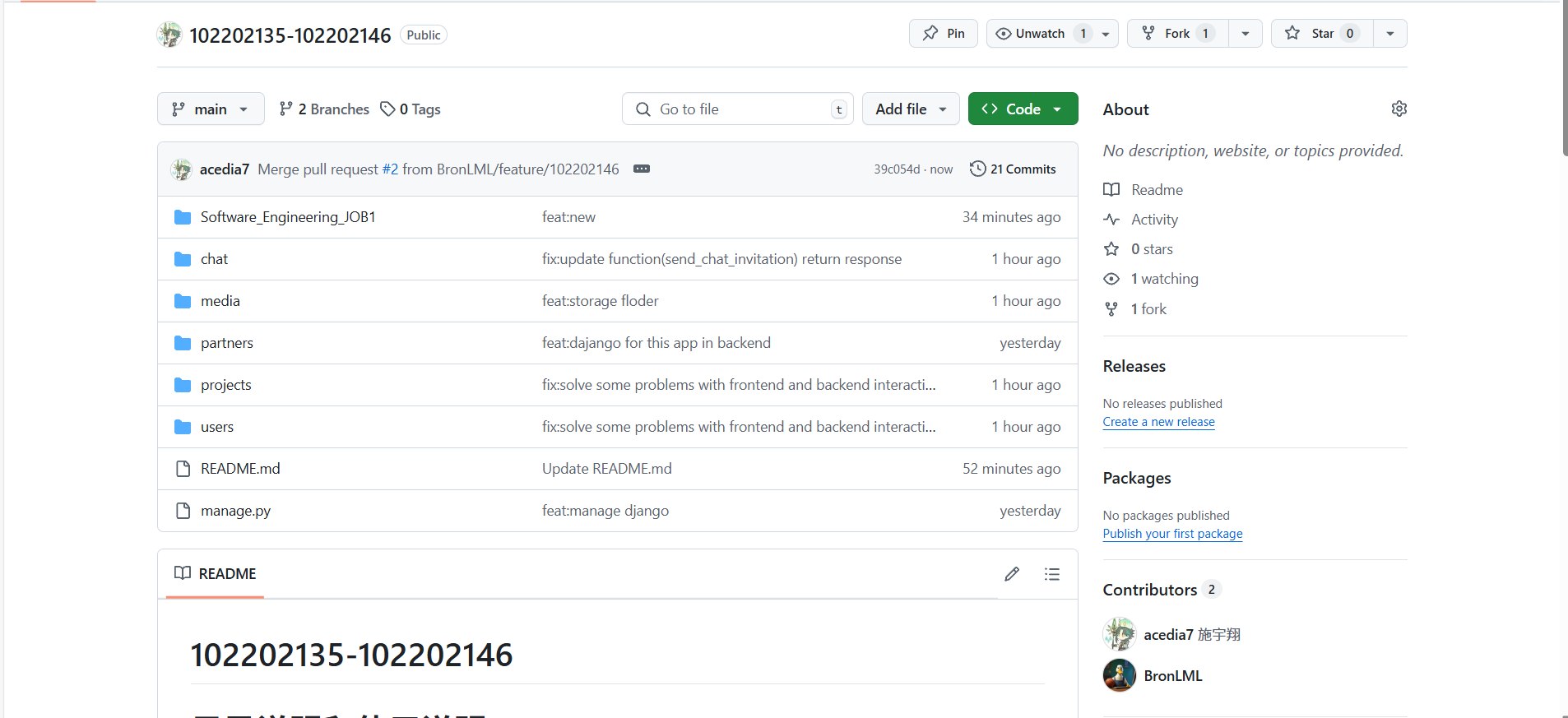Open the Add file dropdown
This screenshot has width=1568, height=718.
point(910,109)
